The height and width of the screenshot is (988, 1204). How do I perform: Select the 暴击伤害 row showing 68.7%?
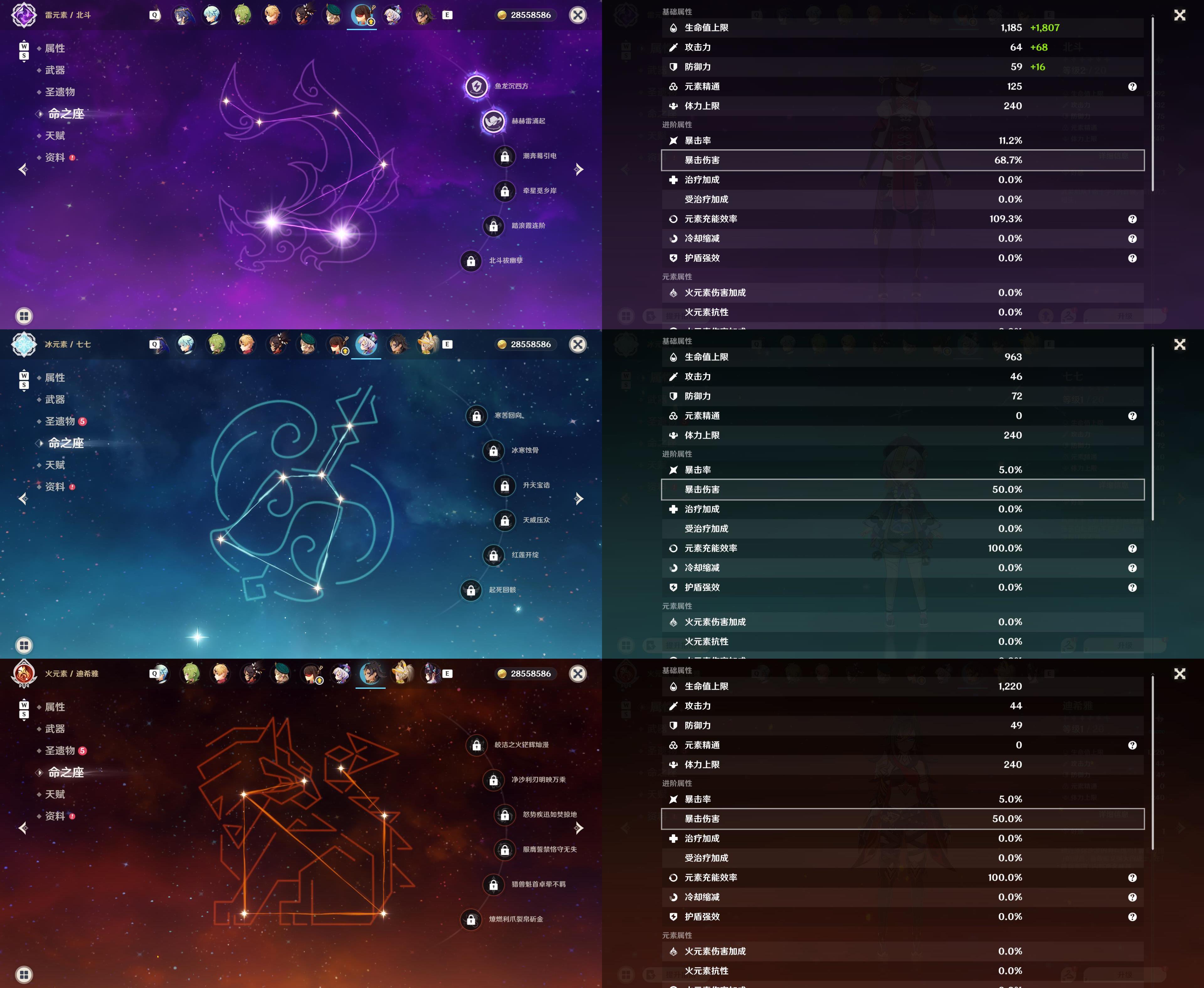(x=903, y=160)
